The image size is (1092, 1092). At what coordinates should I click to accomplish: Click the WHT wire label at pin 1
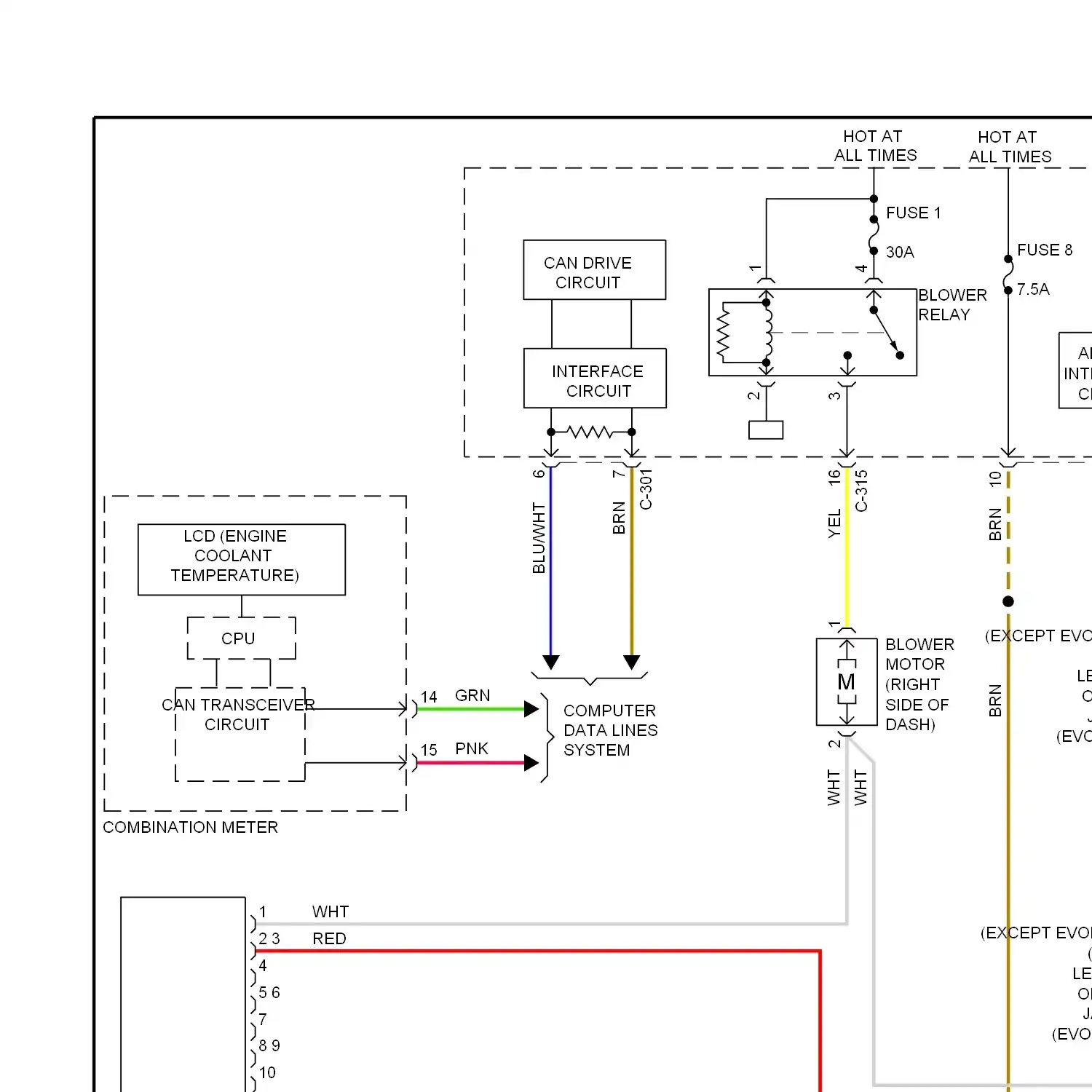click(x=331, y=912)
